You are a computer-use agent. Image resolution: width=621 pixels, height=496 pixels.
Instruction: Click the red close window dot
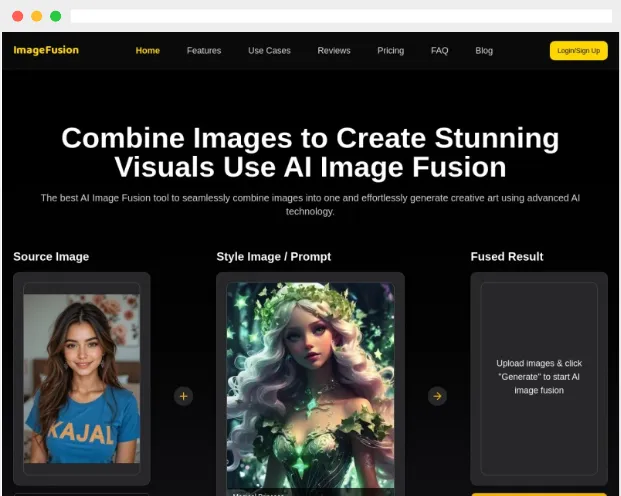[18, 16]
